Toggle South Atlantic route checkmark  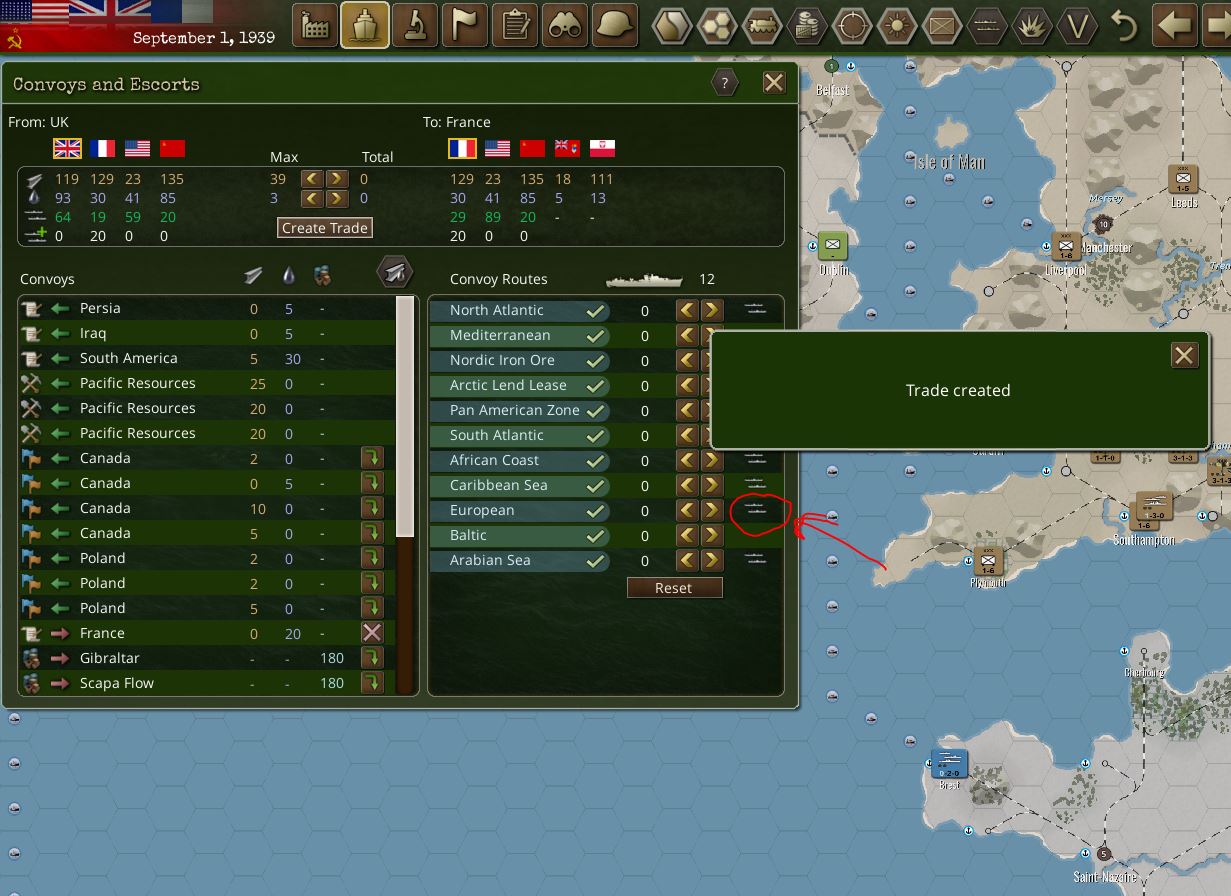tap(595, 436)
